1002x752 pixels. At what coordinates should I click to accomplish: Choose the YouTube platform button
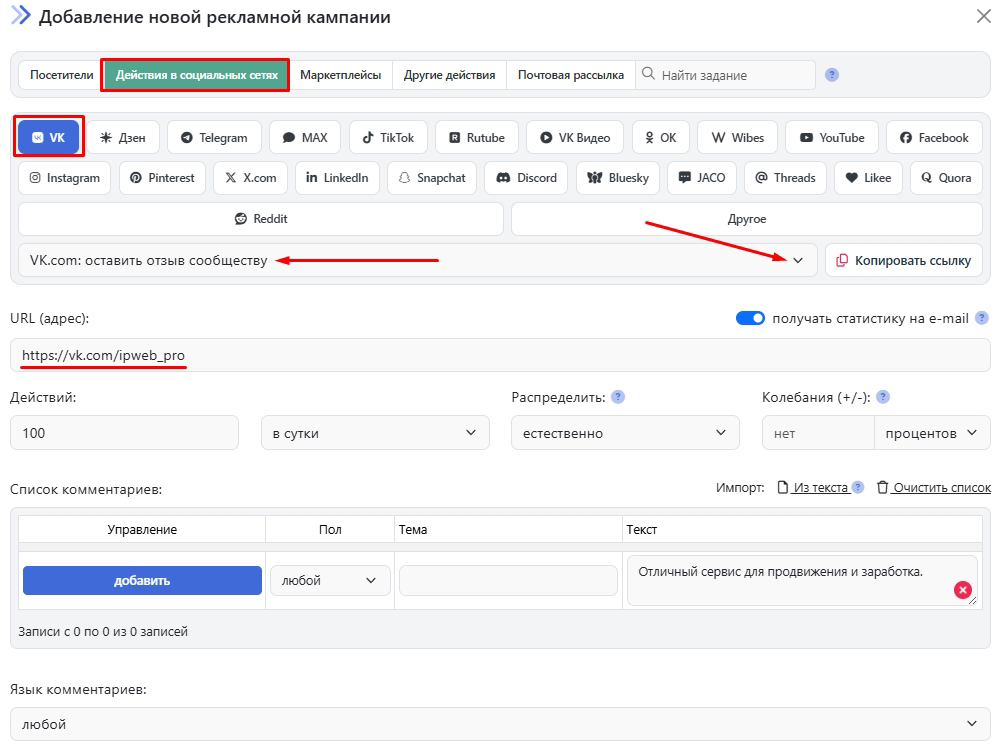(831, 138)
